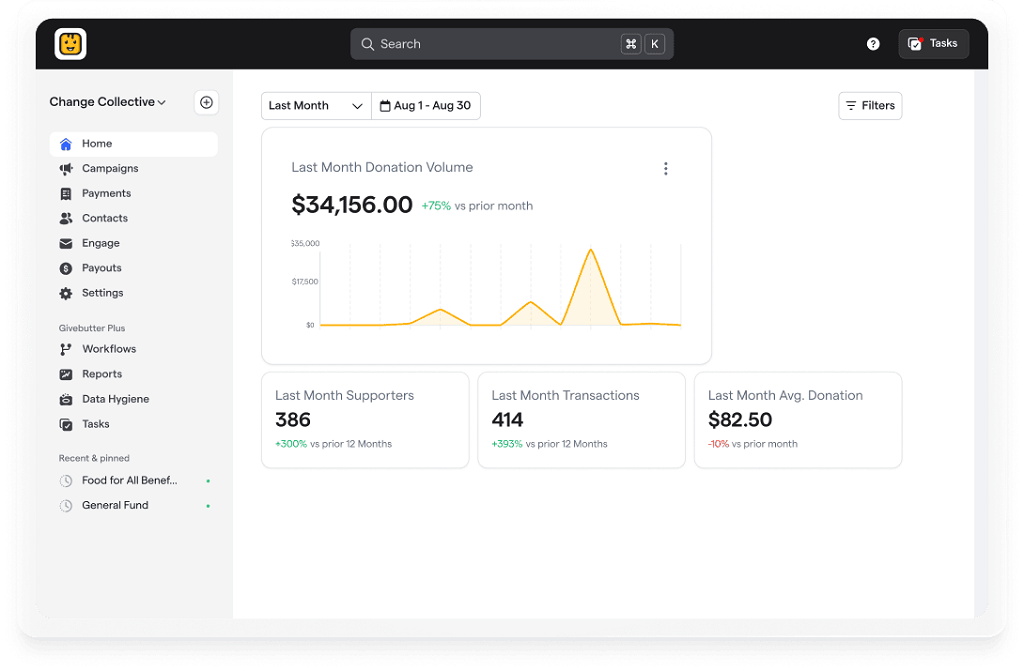The width and height of the screenshot is (1024, 671).
Task: Open the Last Month period dropdown
Action: coord(315,106)
